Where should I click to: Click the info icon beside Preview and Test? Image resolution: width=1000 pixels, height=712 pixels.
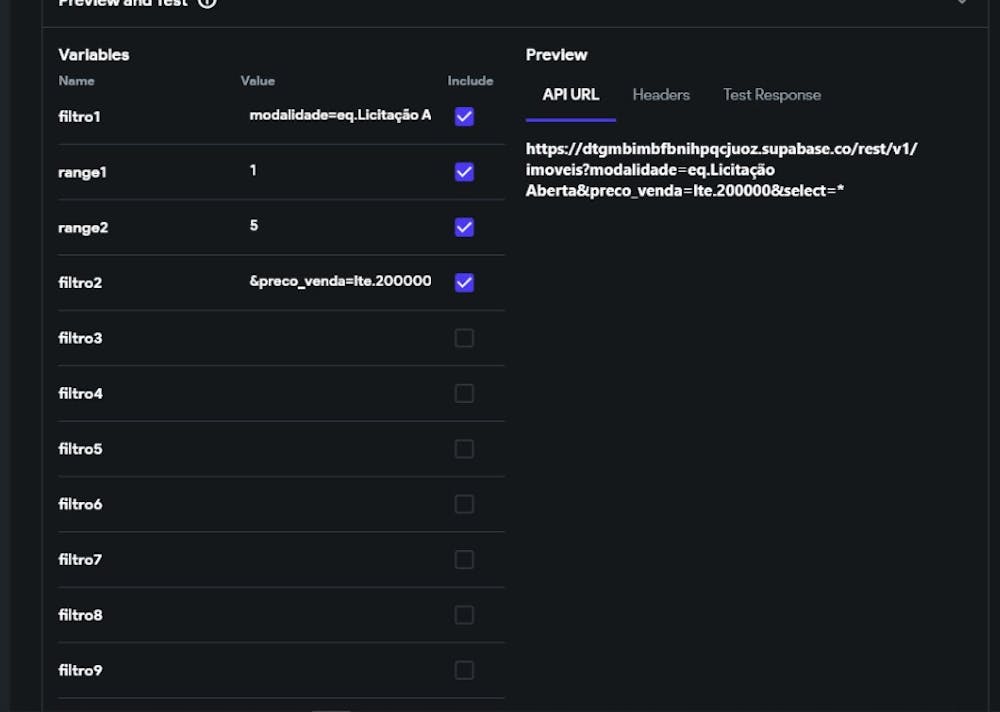207,3
